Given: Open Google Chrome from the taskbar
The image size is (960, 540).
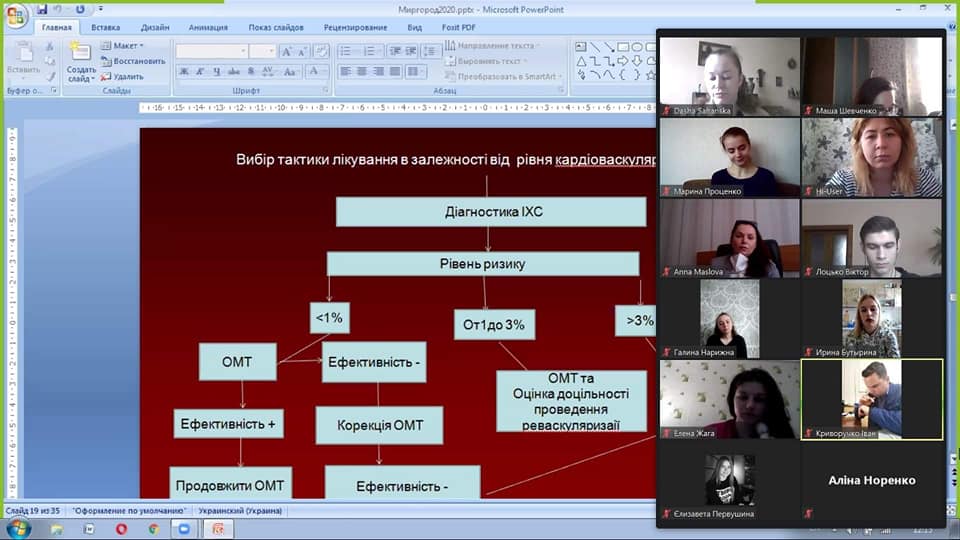Looking at the screenshot, I should click(x=153, y=527).
